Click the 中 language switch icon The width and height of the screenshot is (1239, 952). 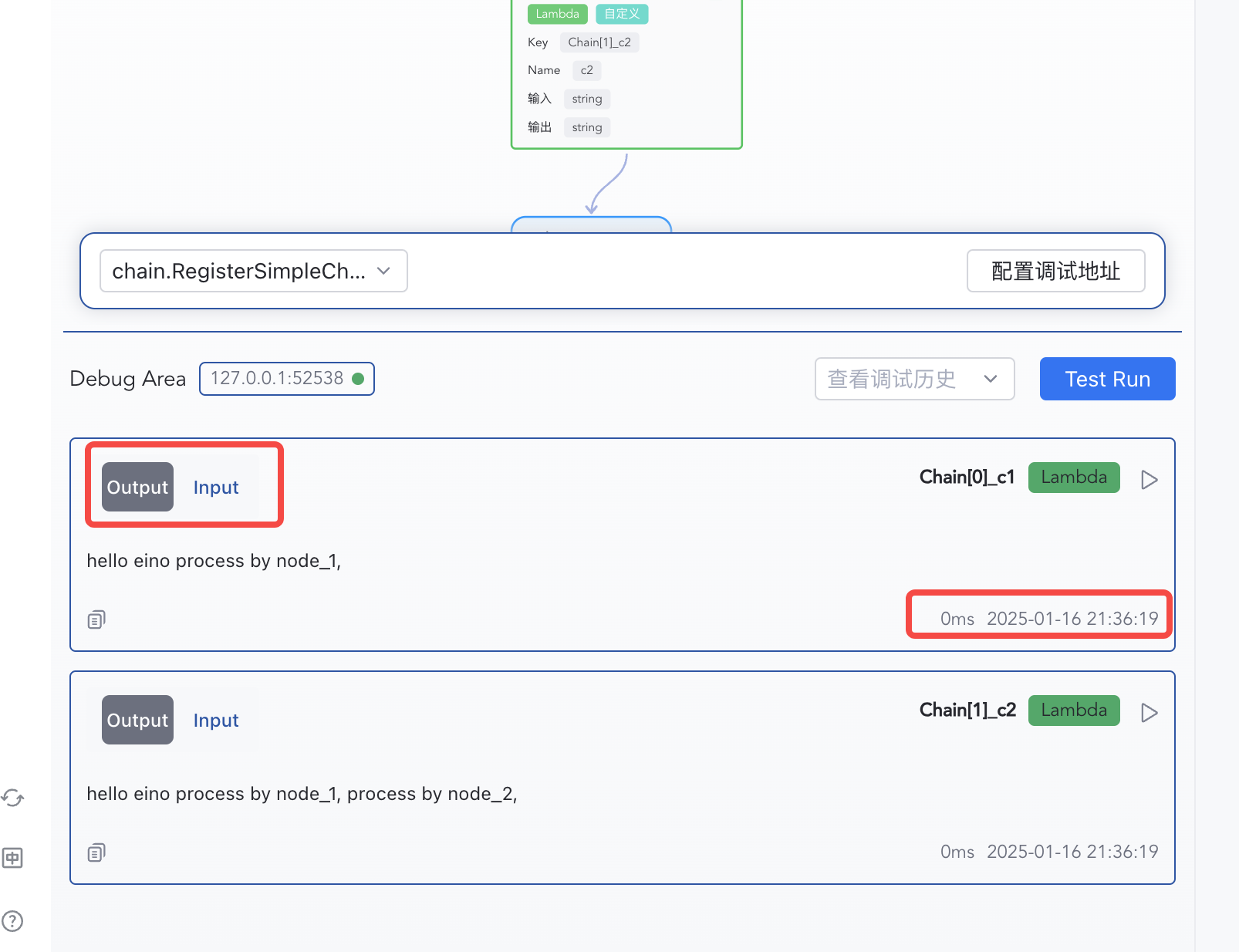pos(13,858)
